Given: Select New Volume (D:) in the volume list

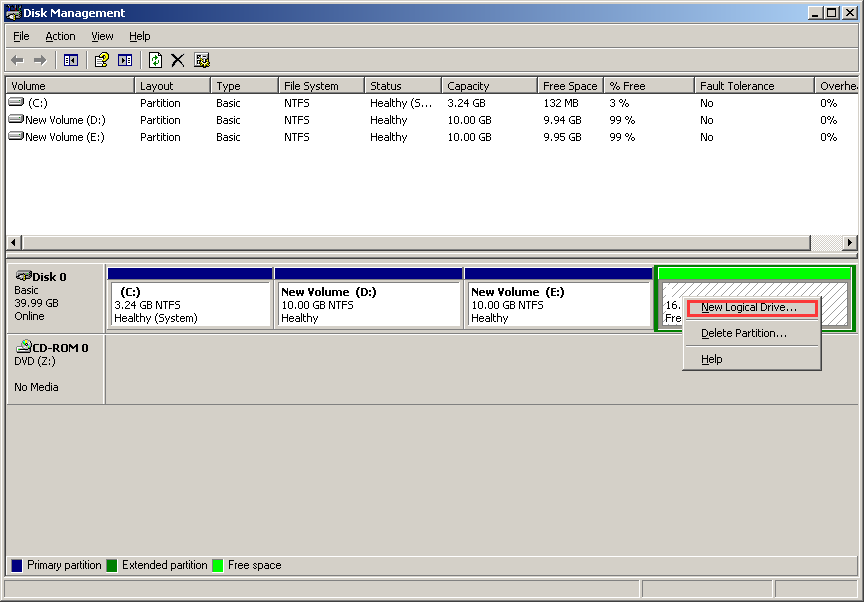Looking at the screenshot, I should 432,120.
